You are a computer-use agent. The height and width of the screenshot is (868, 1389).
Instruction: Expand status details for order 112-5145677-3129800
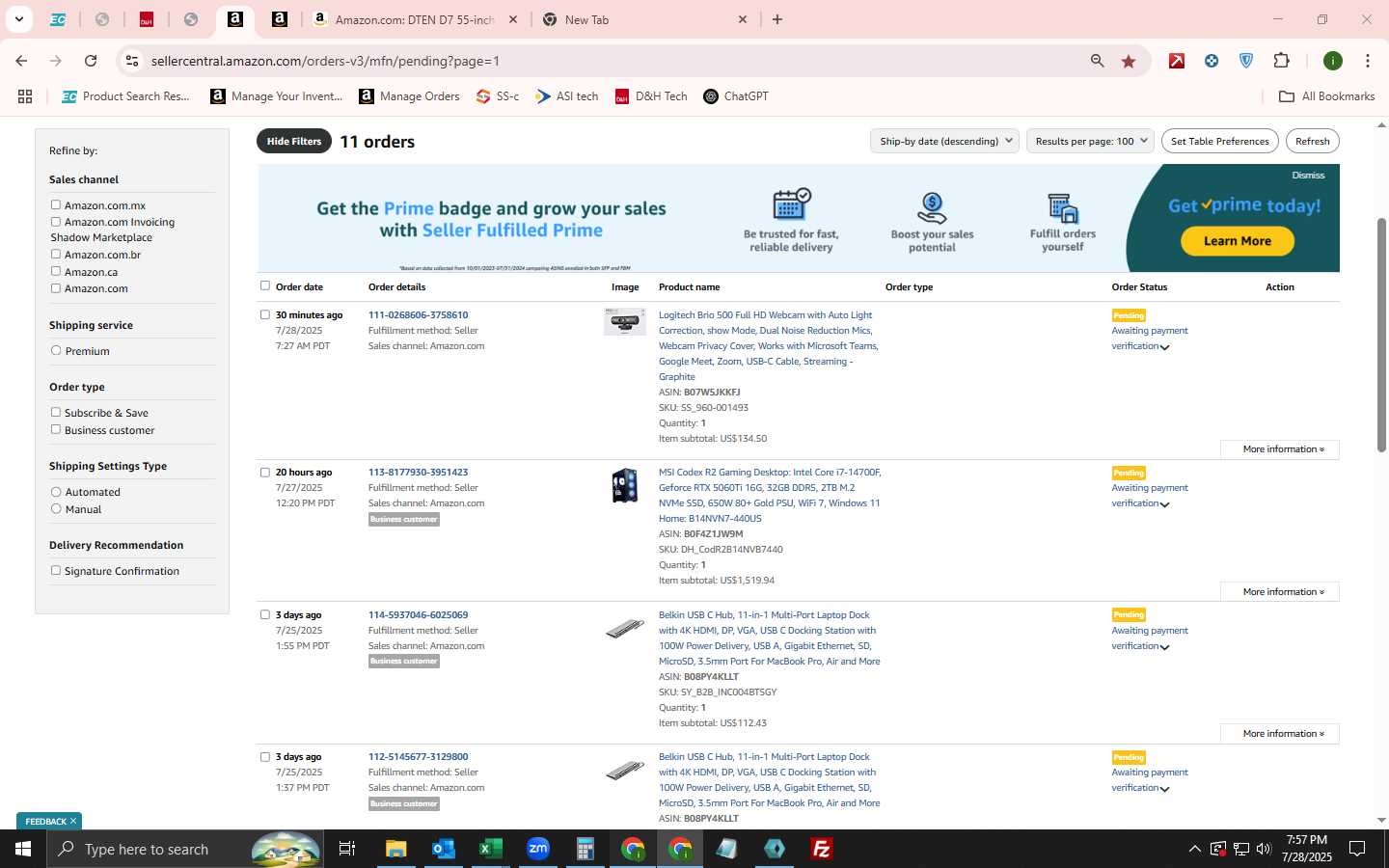tap(1164, 789)
